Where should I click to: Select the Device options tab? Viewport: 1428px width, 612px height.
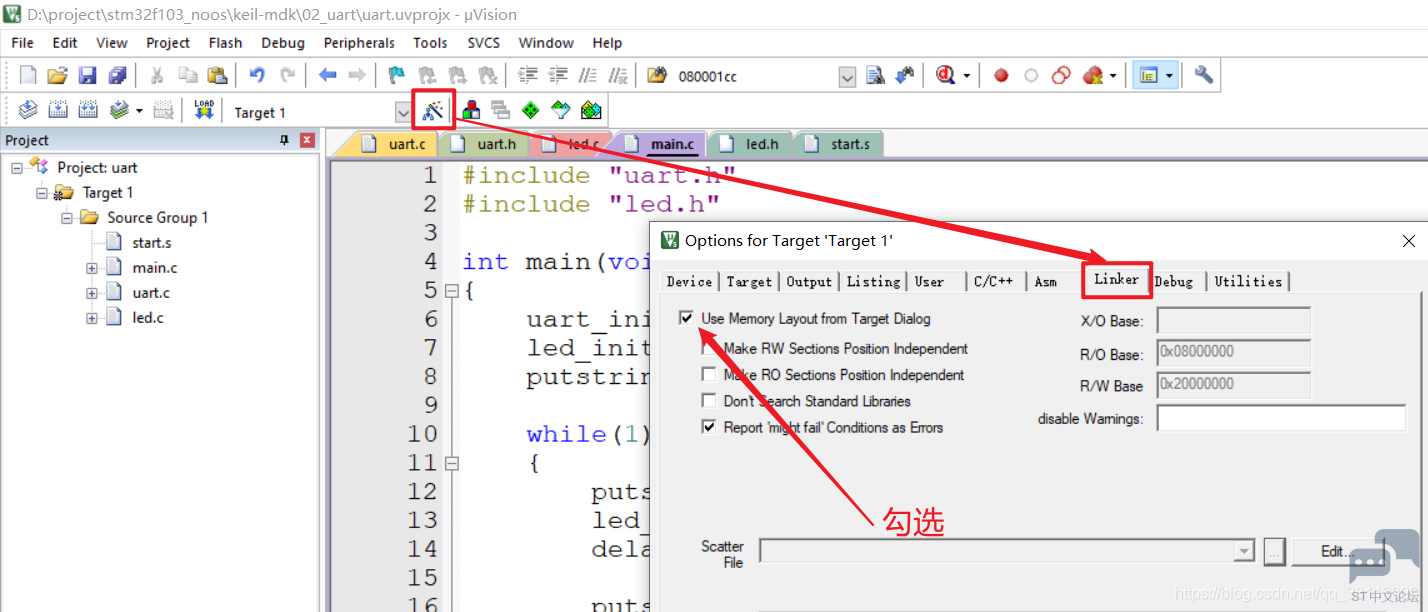pos(690,281)
